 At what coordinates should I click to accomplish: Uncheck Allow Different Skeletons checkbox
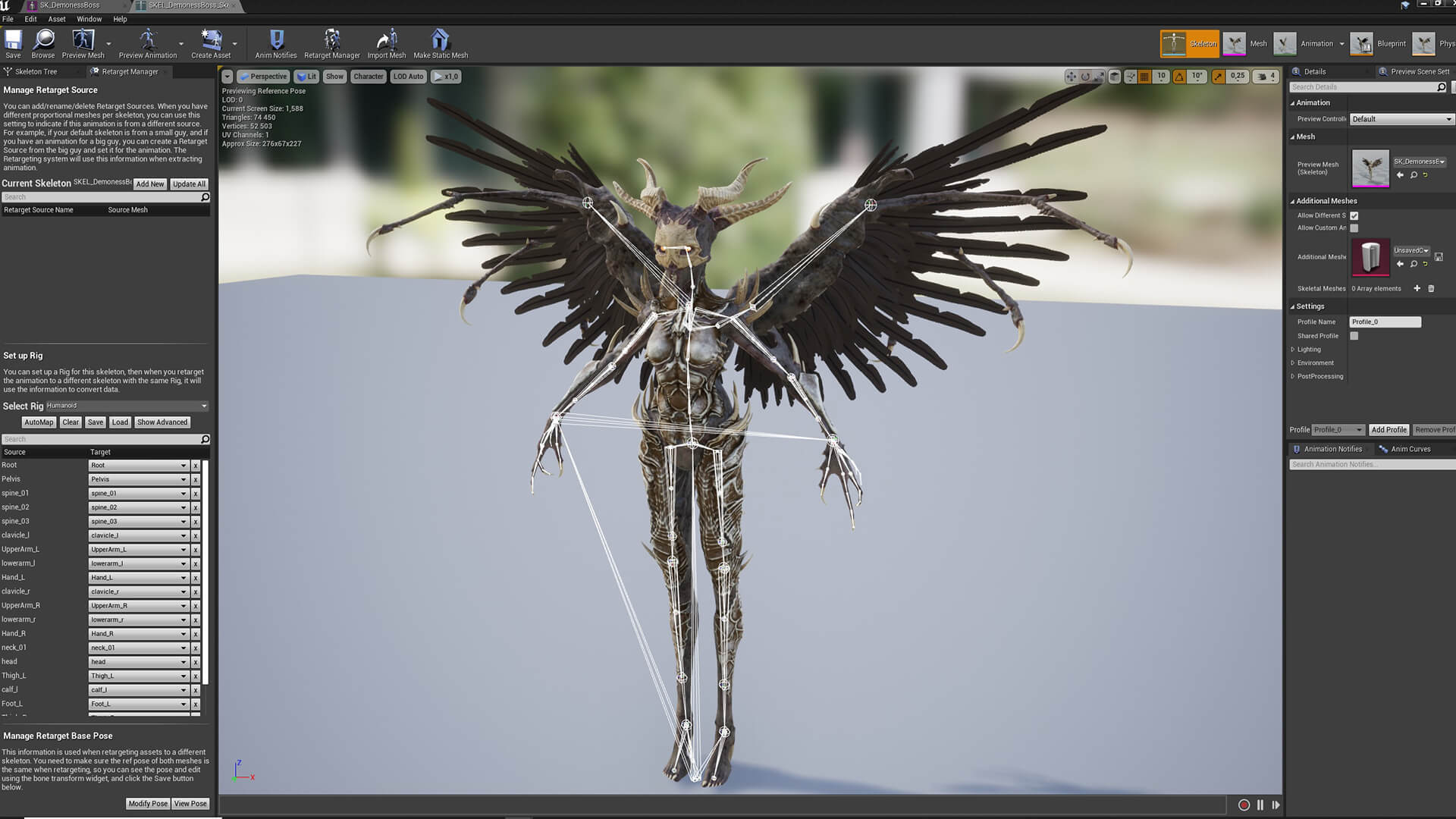coord(1354,216)
